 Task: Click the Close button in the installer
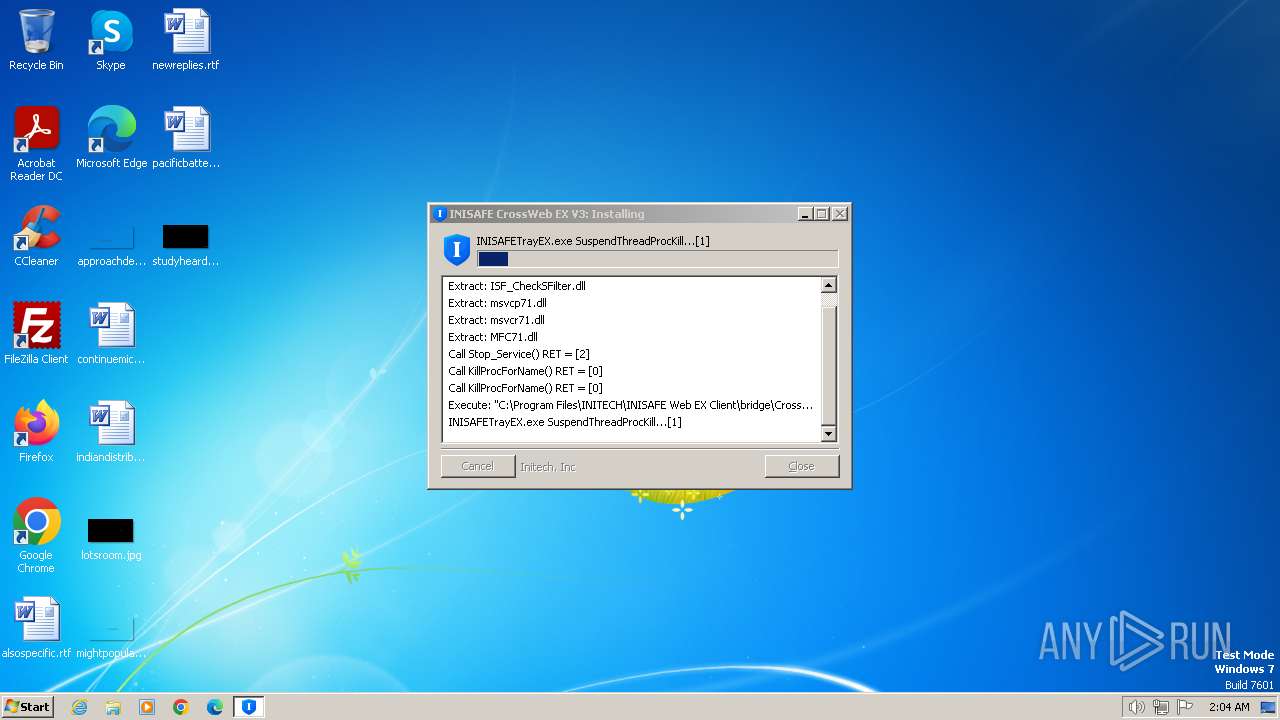(801, 466)
